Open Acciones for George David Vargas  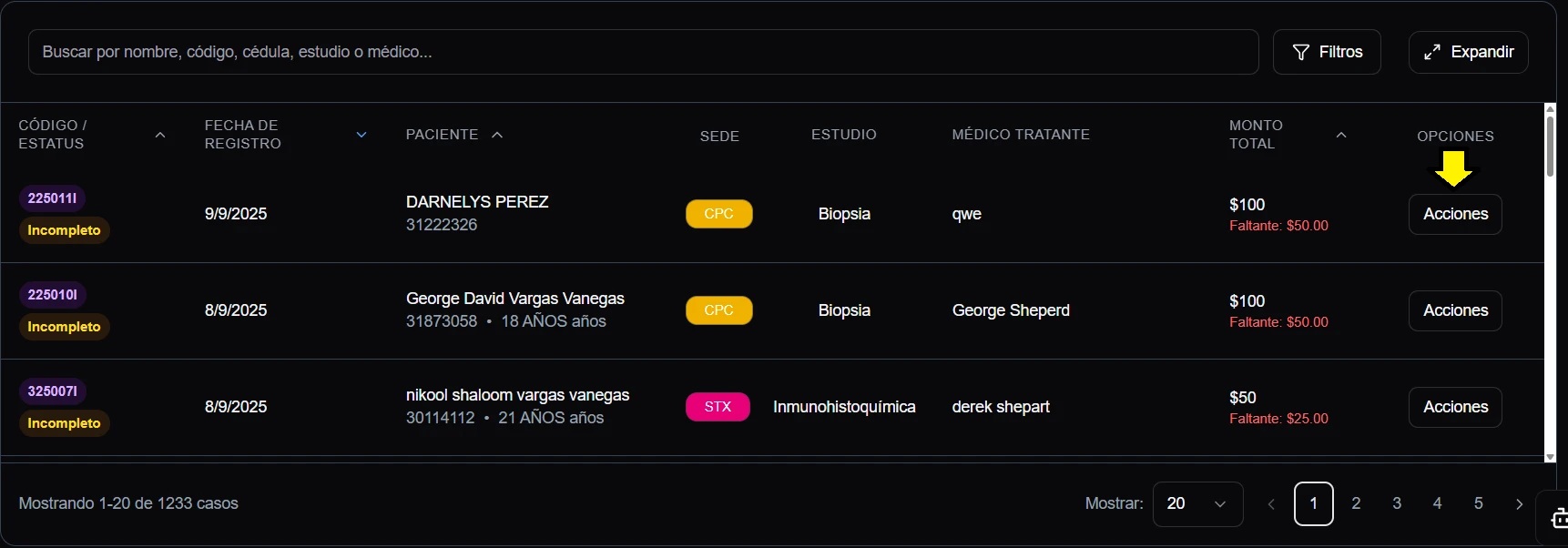(1455, 310)
